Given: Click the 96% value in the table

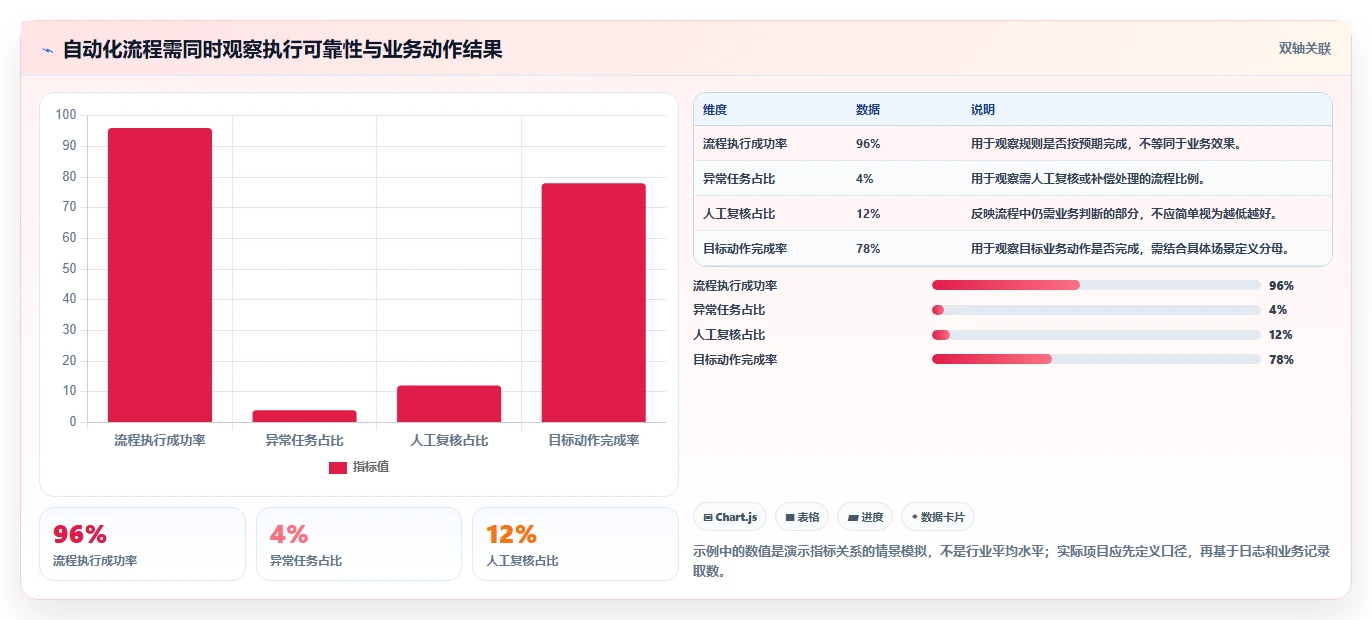Looking at the screenshot, I should click(868, 144).
